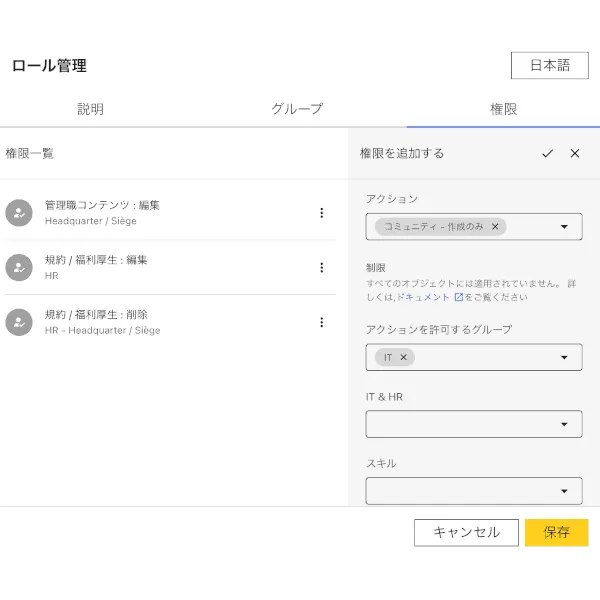Switch to the グループ tab
600x600 pixels.
[297, 109]
